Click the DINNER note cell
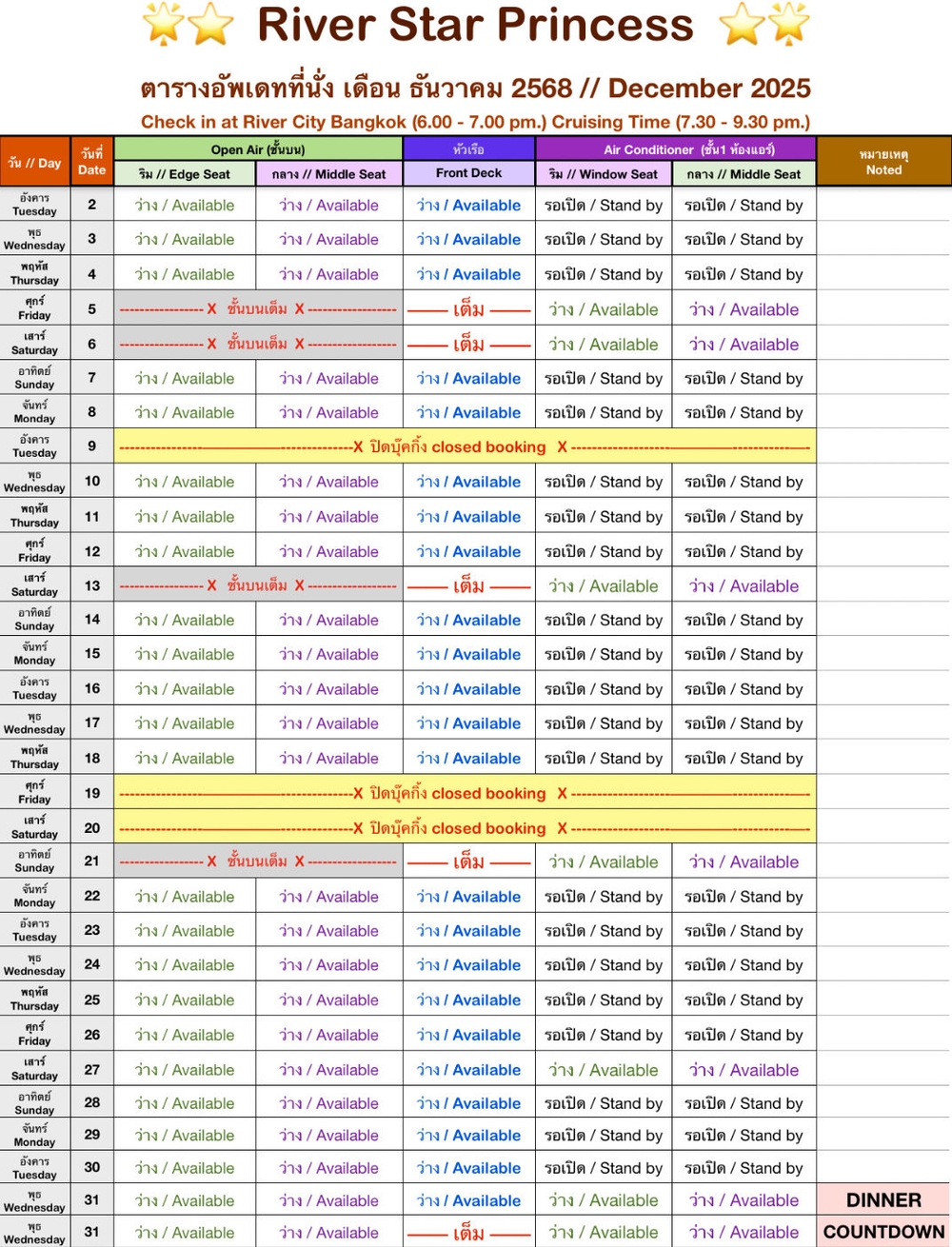 pyautogui.click(x=883, y=1200)
